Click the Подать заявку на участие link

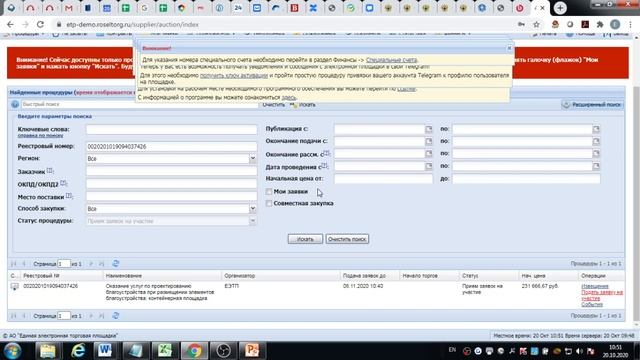[602, 295]
